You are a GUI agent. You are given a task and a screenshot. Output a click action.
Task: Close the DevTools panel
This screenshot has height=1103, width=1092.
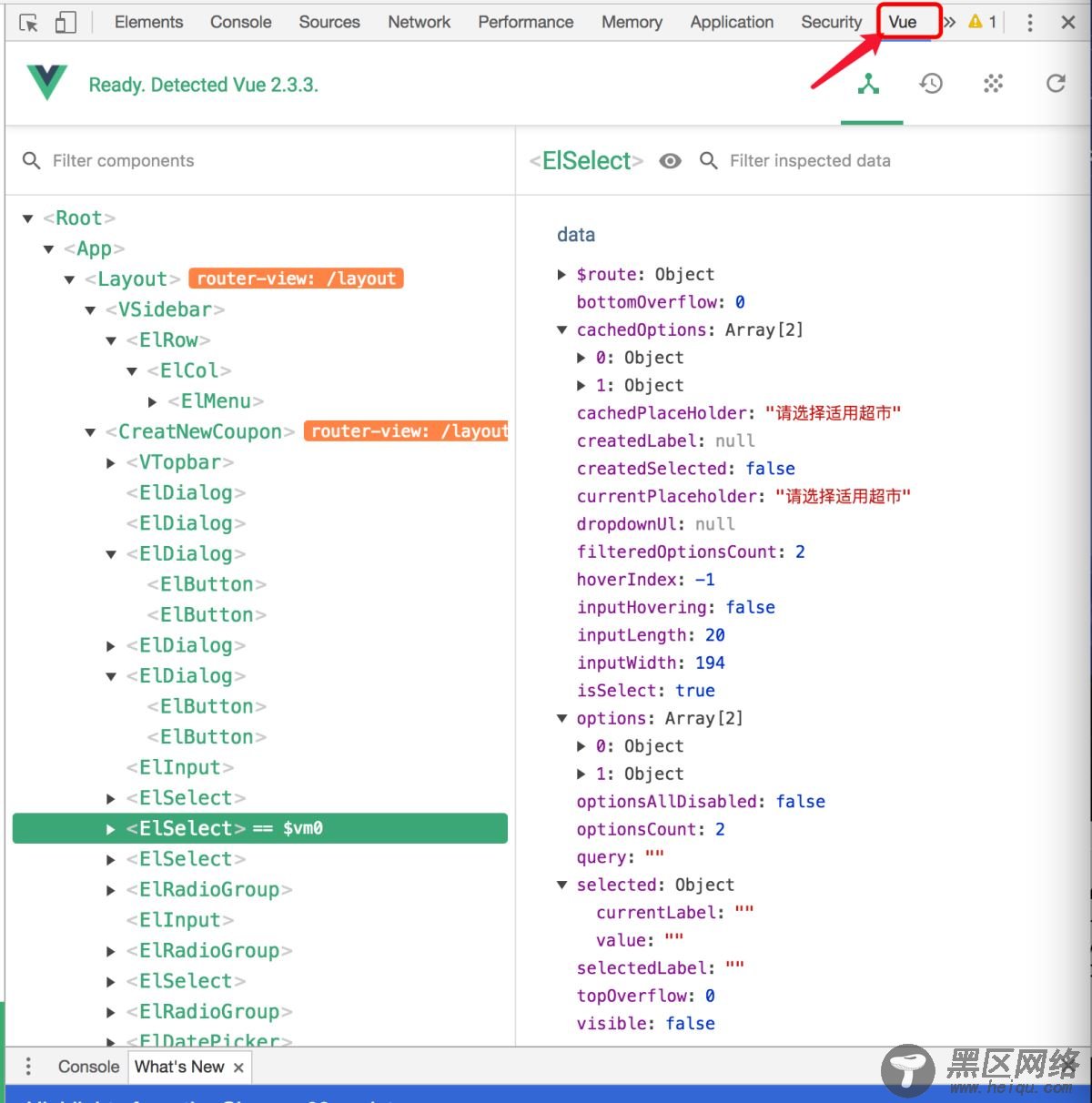[1068, 23]
